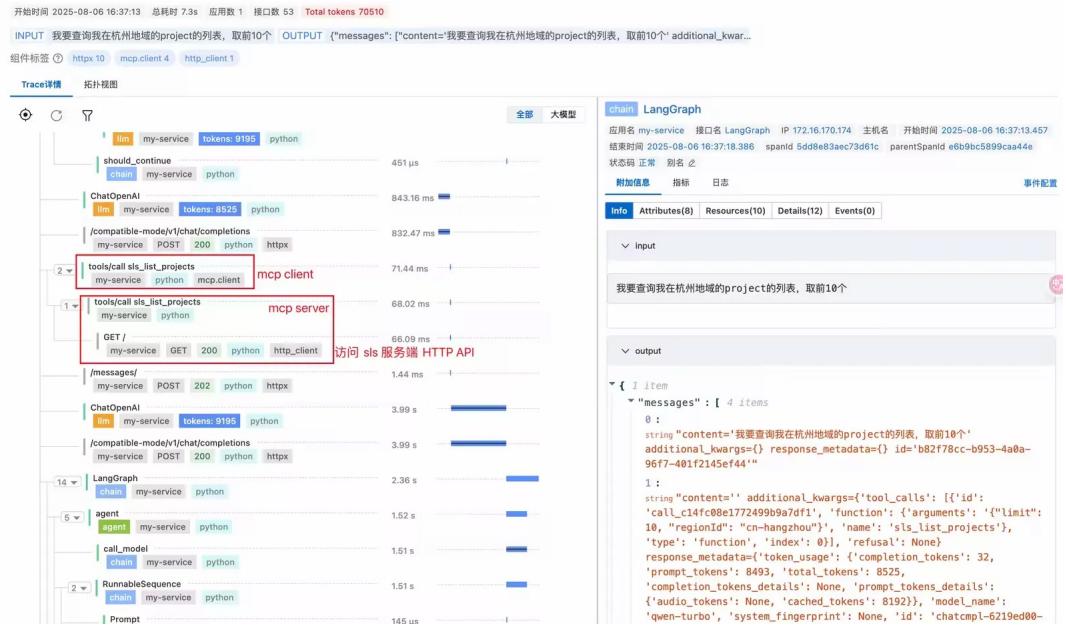Select the 全部 span view option
The image size is (1066, 630).
tap(524, 115)
